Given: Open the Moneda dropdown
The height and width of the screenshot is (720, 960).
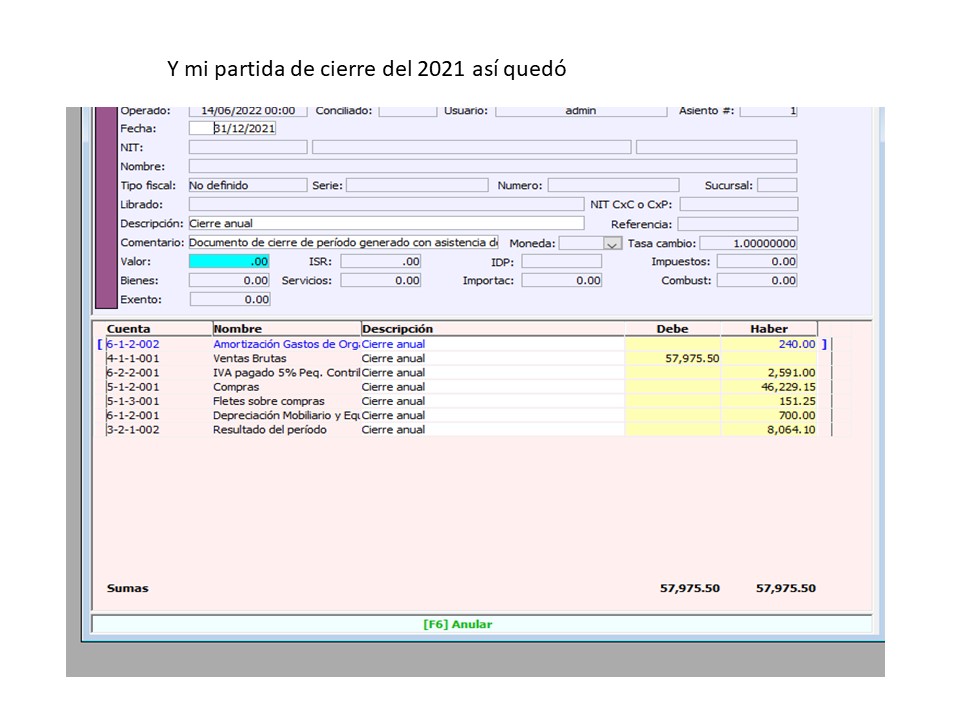Looking at the screenshot, I should point(611,243).
